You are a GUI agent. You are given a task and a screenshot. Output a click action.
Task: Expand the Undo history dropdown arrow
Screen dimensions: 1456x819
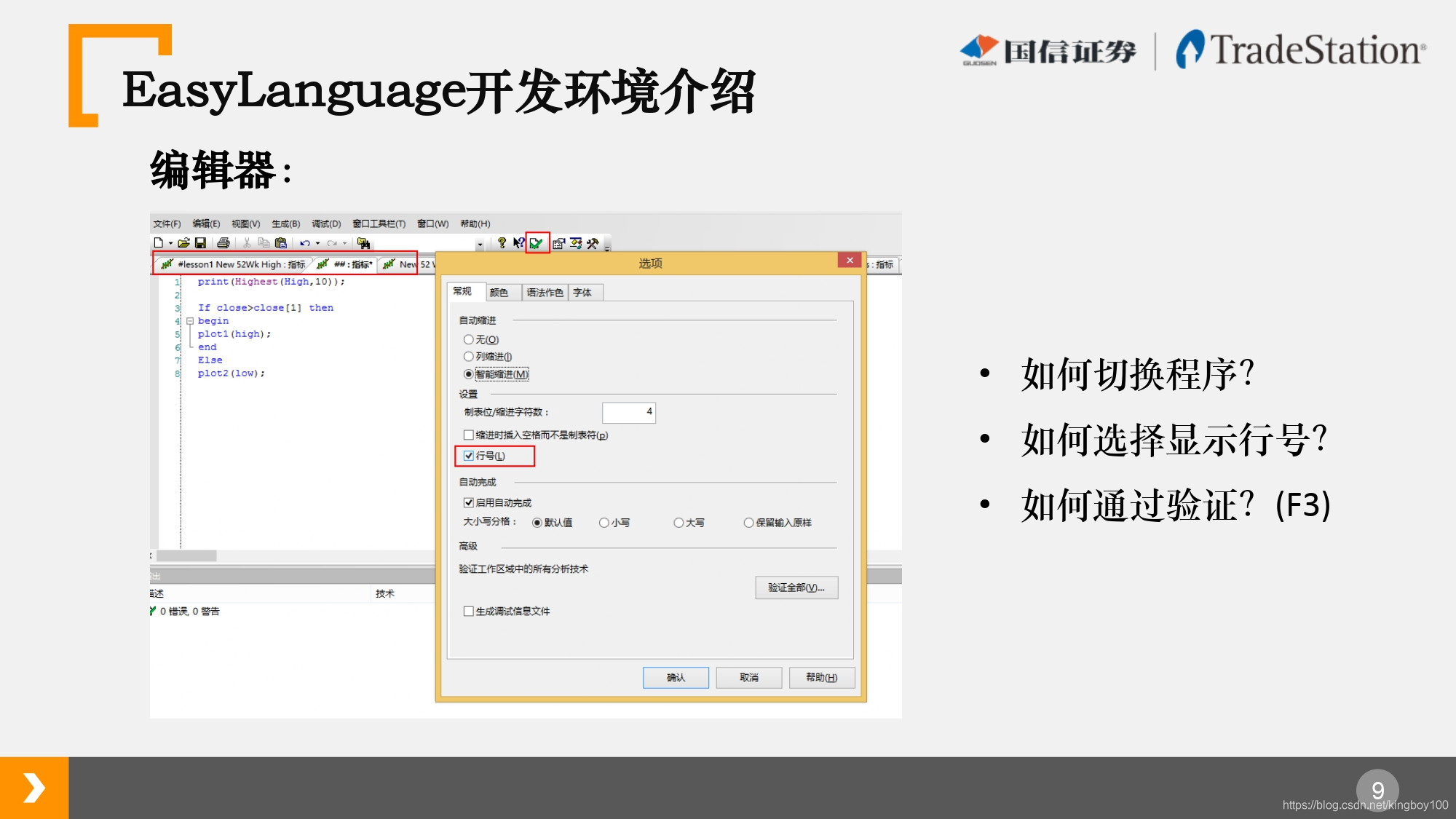point(317,243)
